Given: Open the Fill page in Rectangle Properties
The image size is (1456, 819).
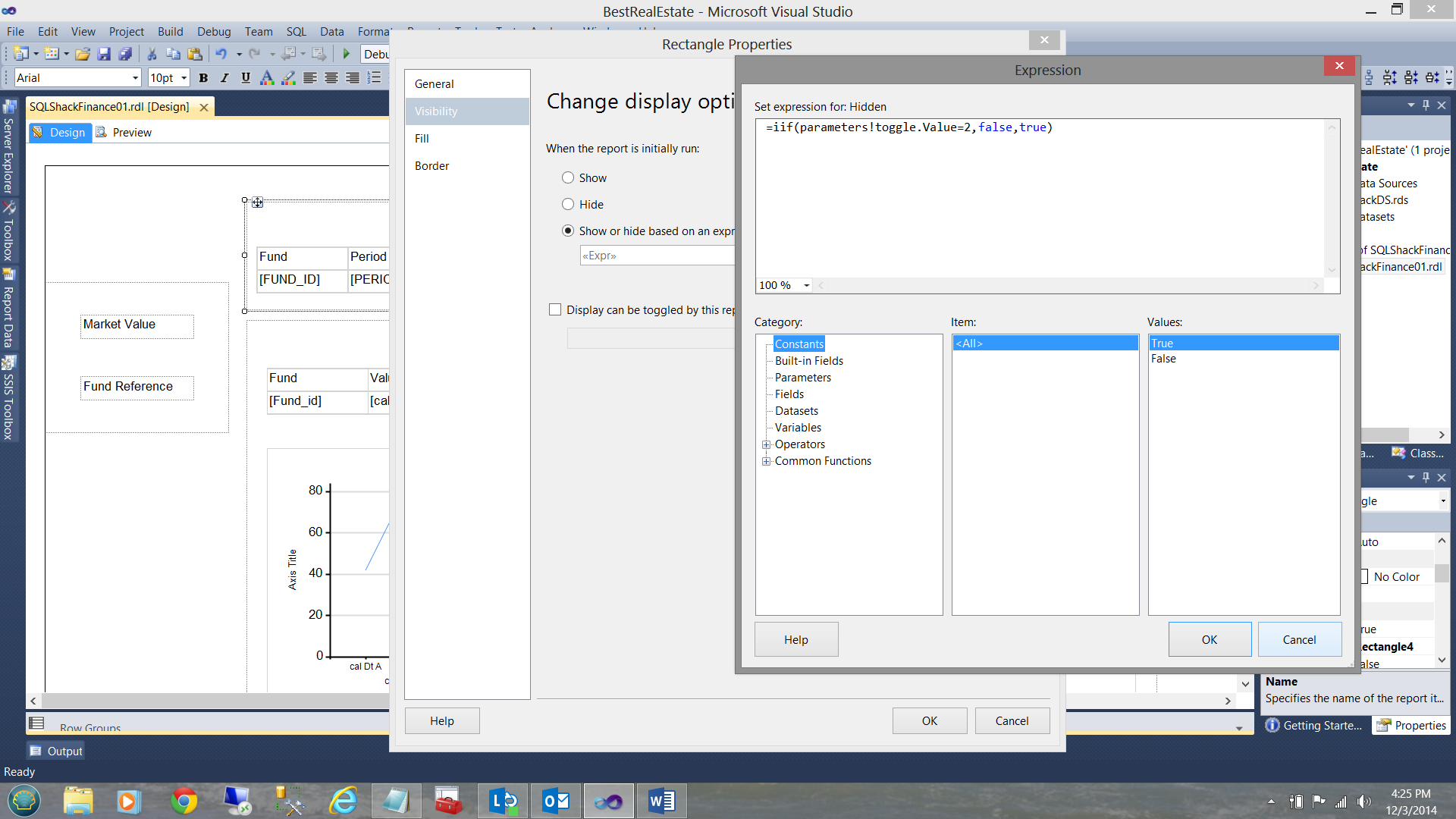Looking at the screenshot, I should [x=422, y=138].
